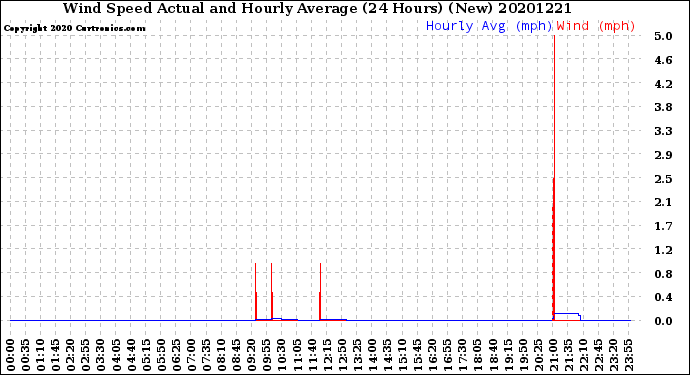Click the 01:10 time label

point(40,355)
